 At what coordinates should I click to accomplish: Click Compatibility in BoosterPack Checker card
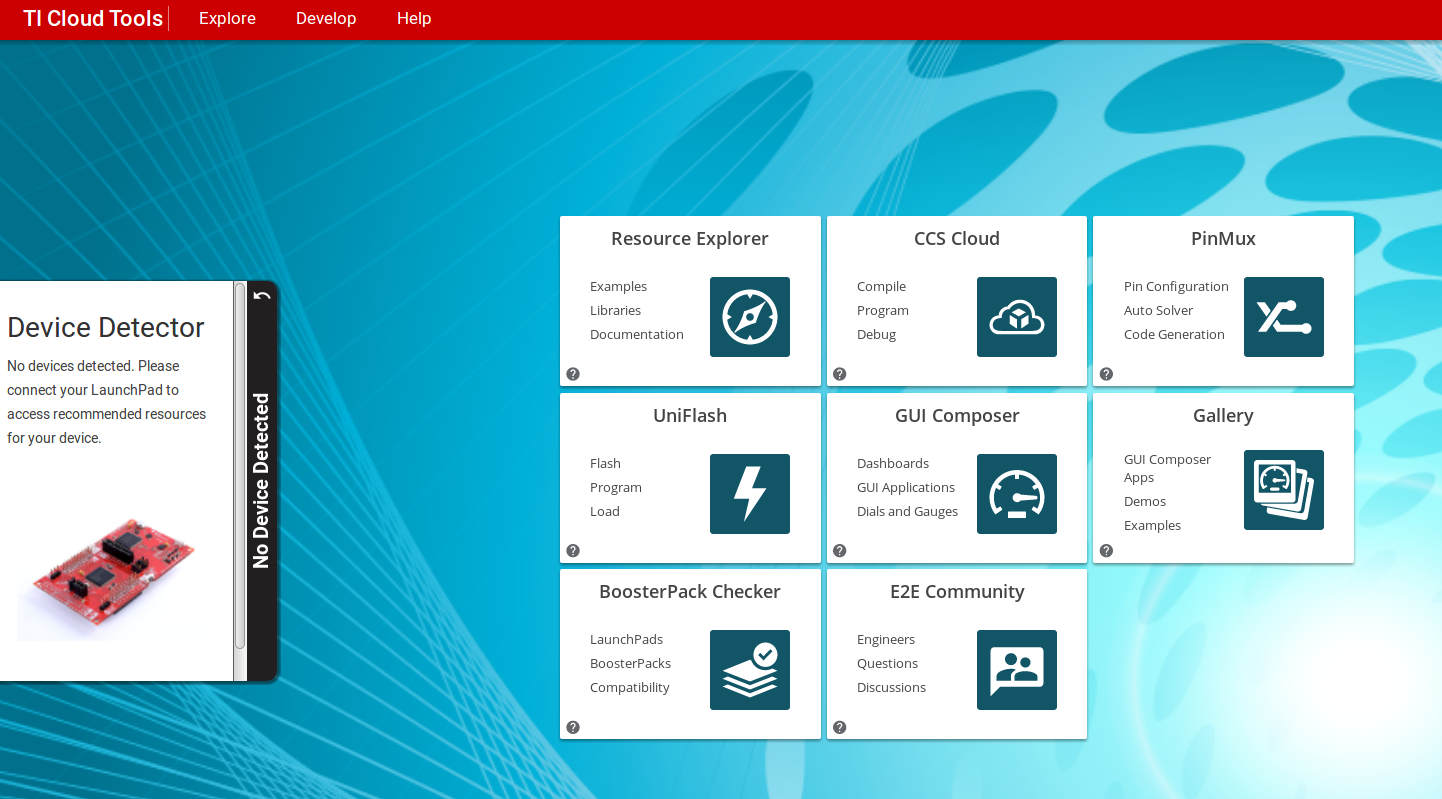630,688
